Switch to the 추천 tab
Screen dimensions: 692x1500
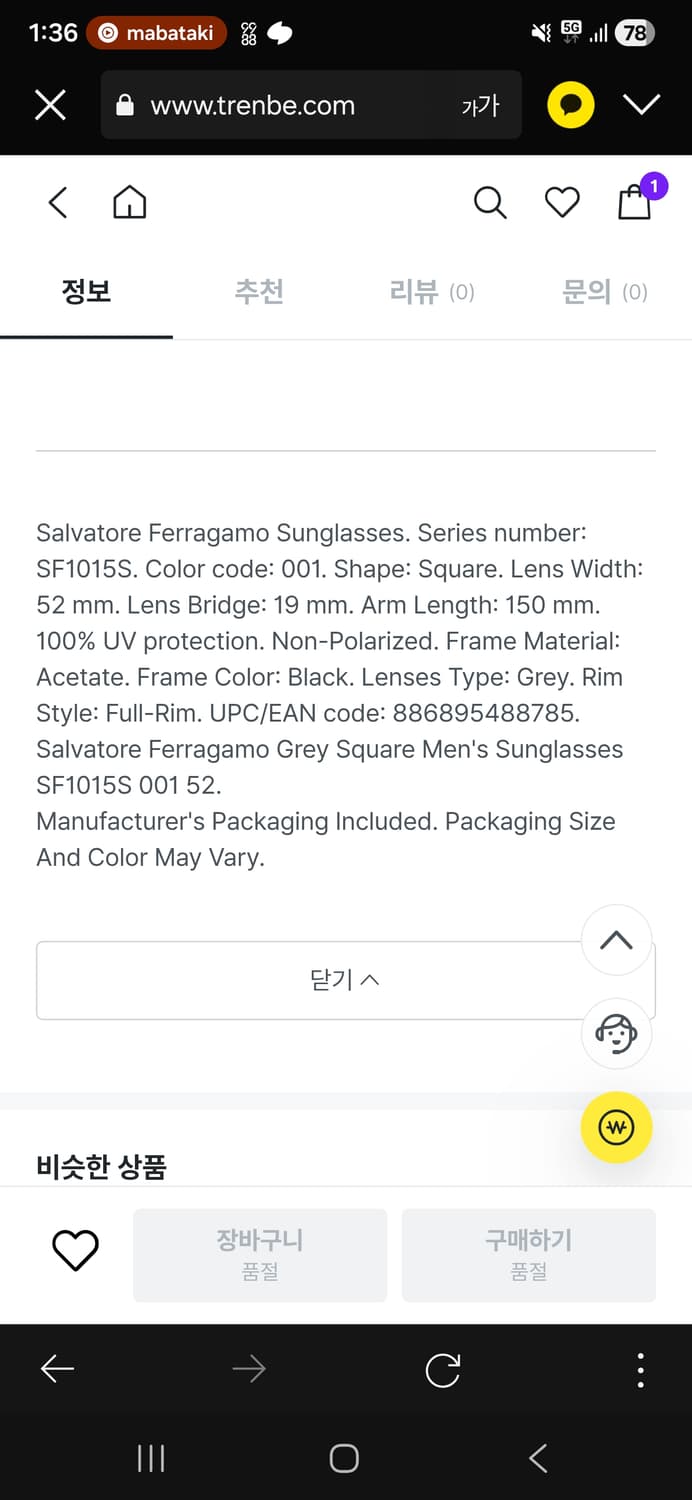pyautogui.click(x=259, y=292)
